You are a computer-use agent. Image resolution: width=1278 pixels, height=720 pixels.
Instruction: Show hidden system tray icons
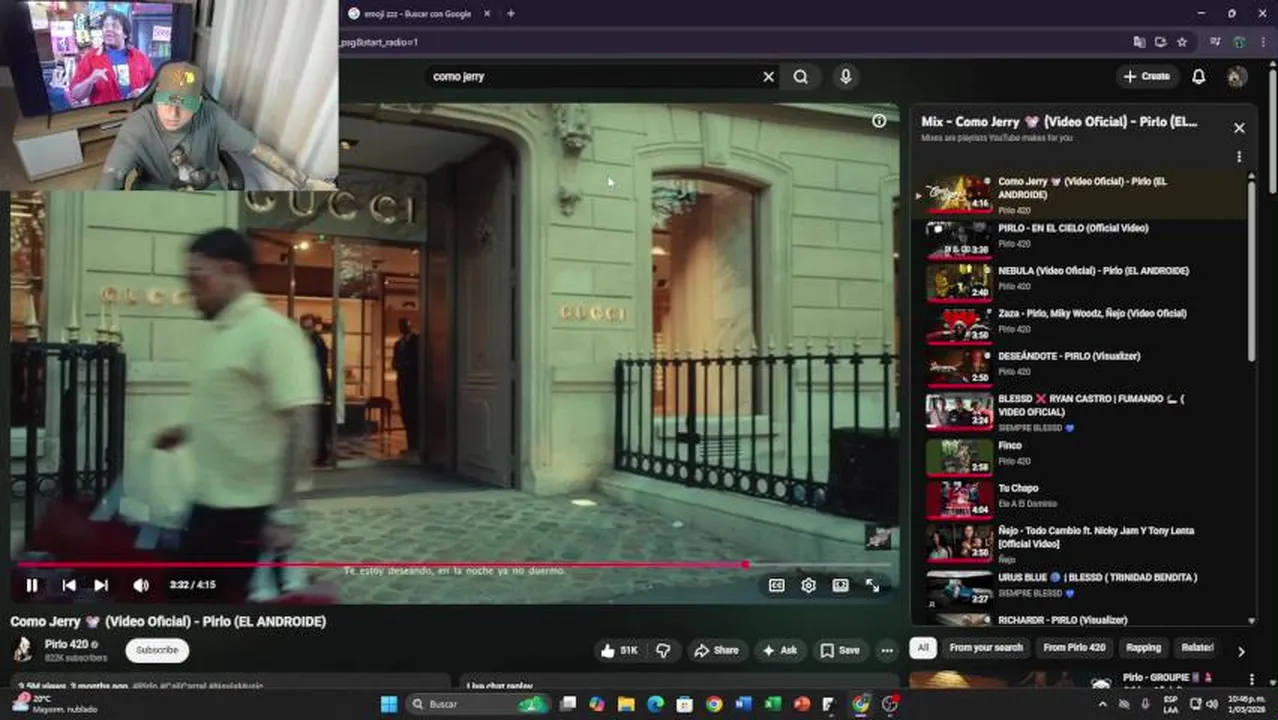pyautogui.click(x=1103, y=704)
